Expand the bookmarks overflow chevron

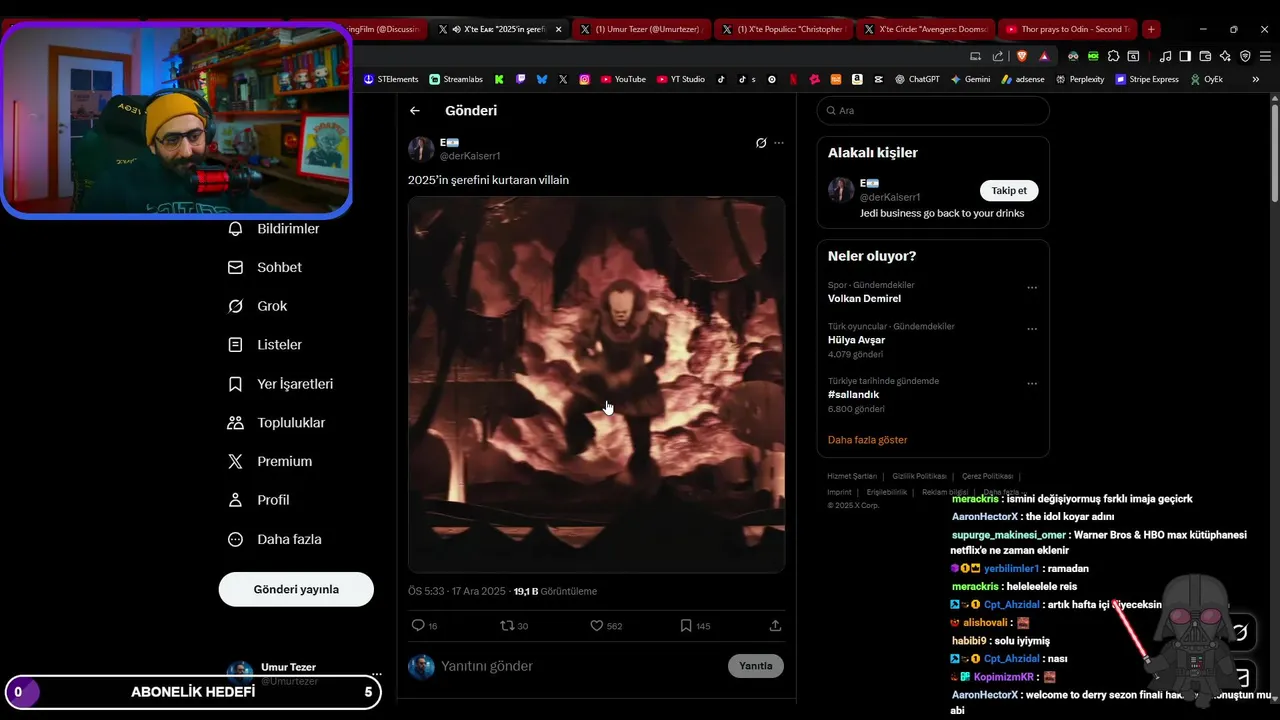pyautogui.click(x=1256, y=79)
